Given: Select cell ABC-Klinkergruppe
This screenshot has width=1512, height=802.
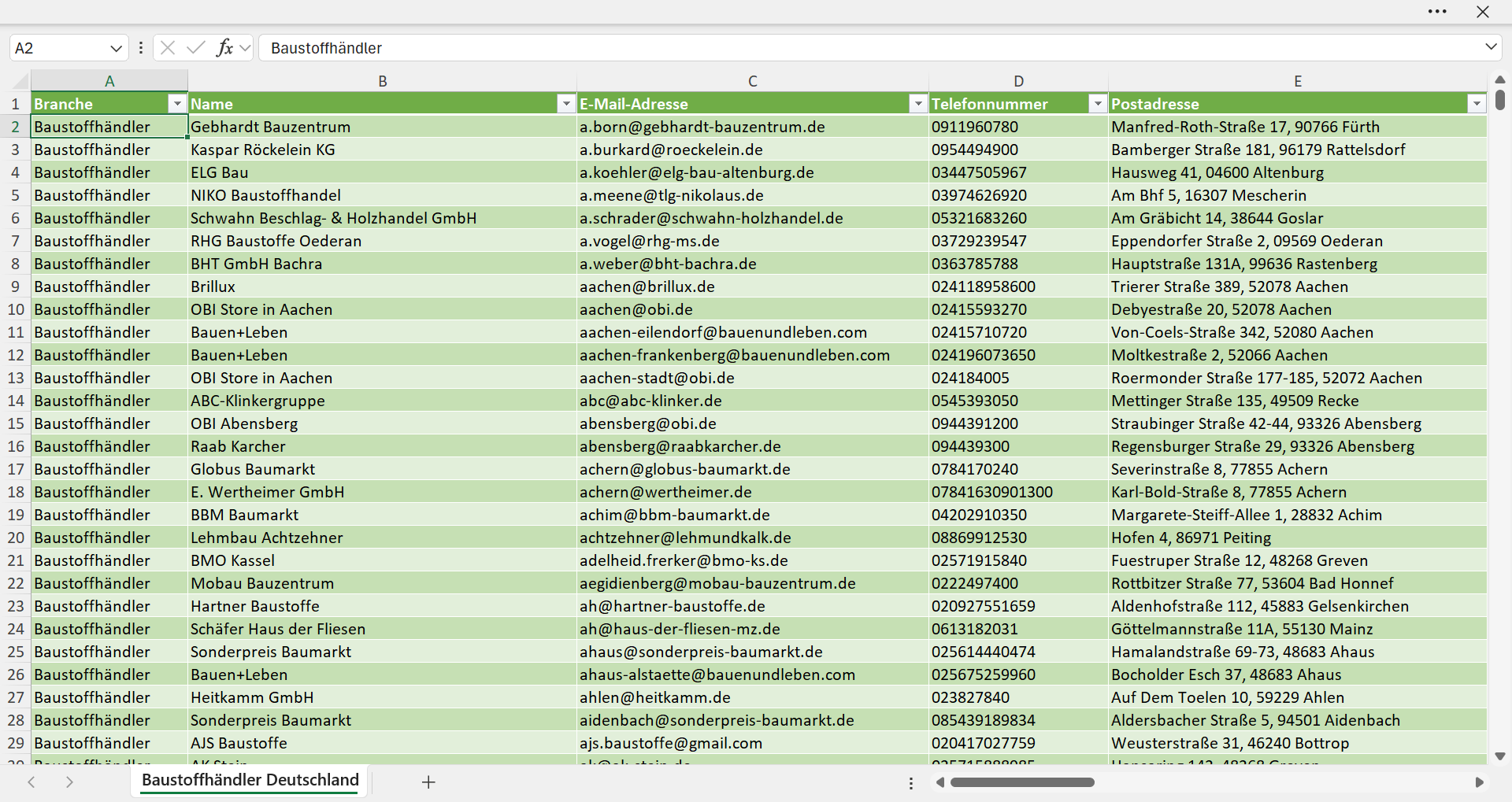Looking at the screenshot, I should click(383, 401).
